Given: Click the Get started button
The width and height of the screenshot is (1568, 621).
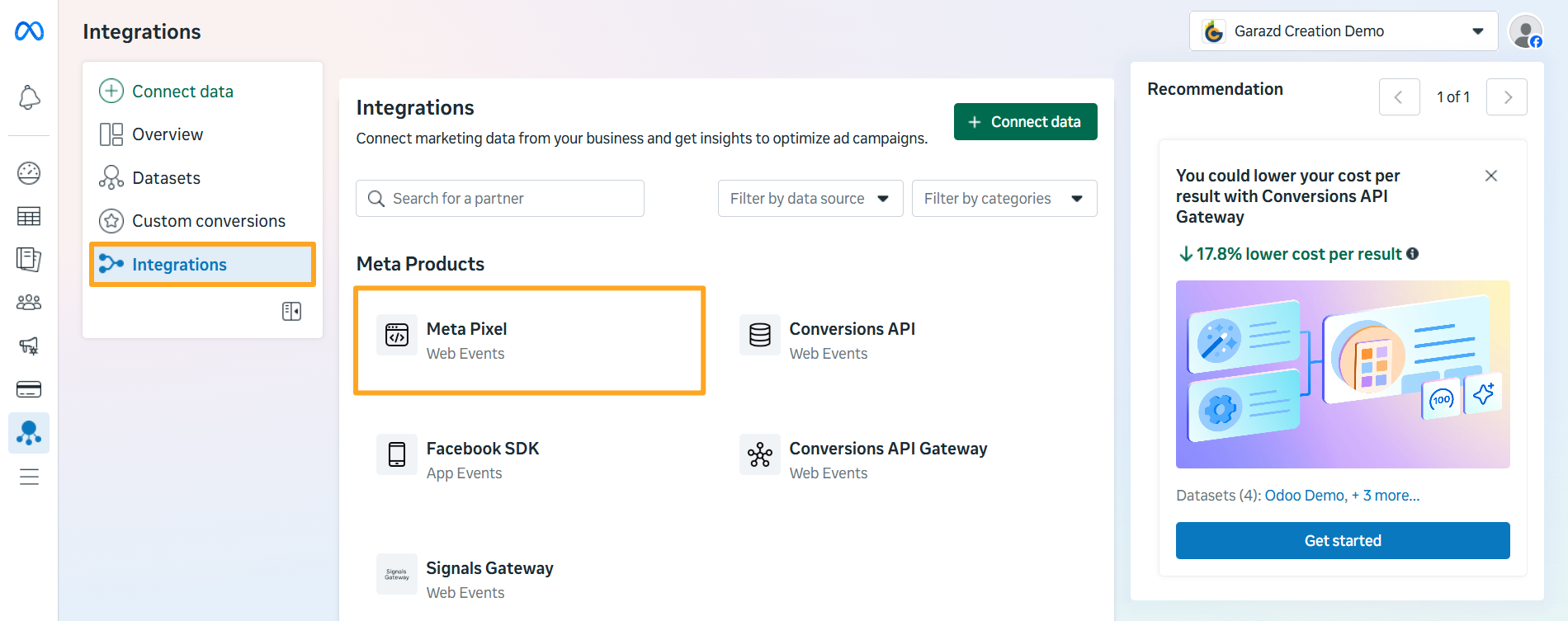Looking at the screenshot, I should point(1343,541).
